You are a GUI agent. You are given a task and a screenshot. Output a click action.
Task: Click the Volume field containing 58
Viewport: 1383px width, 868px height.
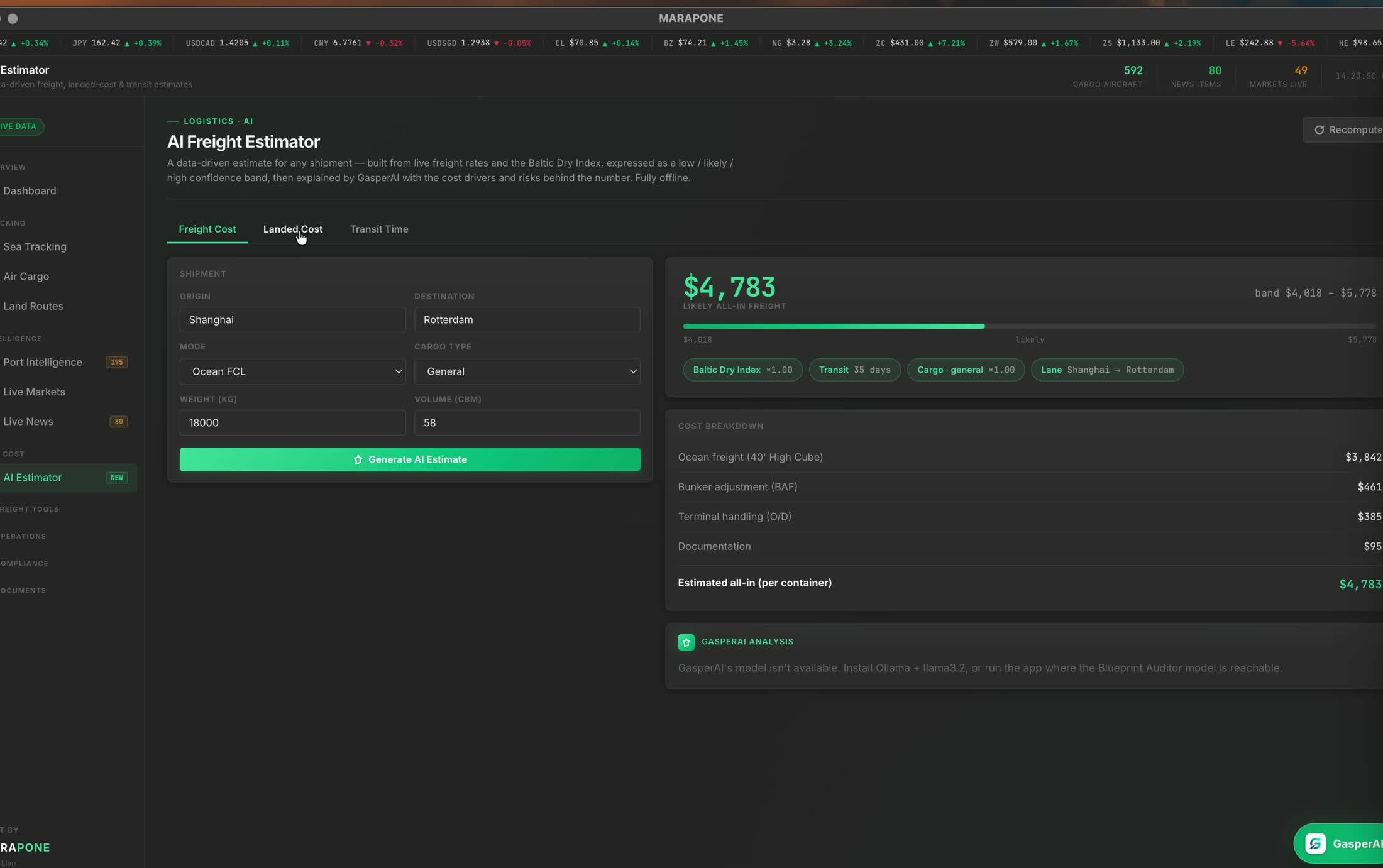pos(527,423)
